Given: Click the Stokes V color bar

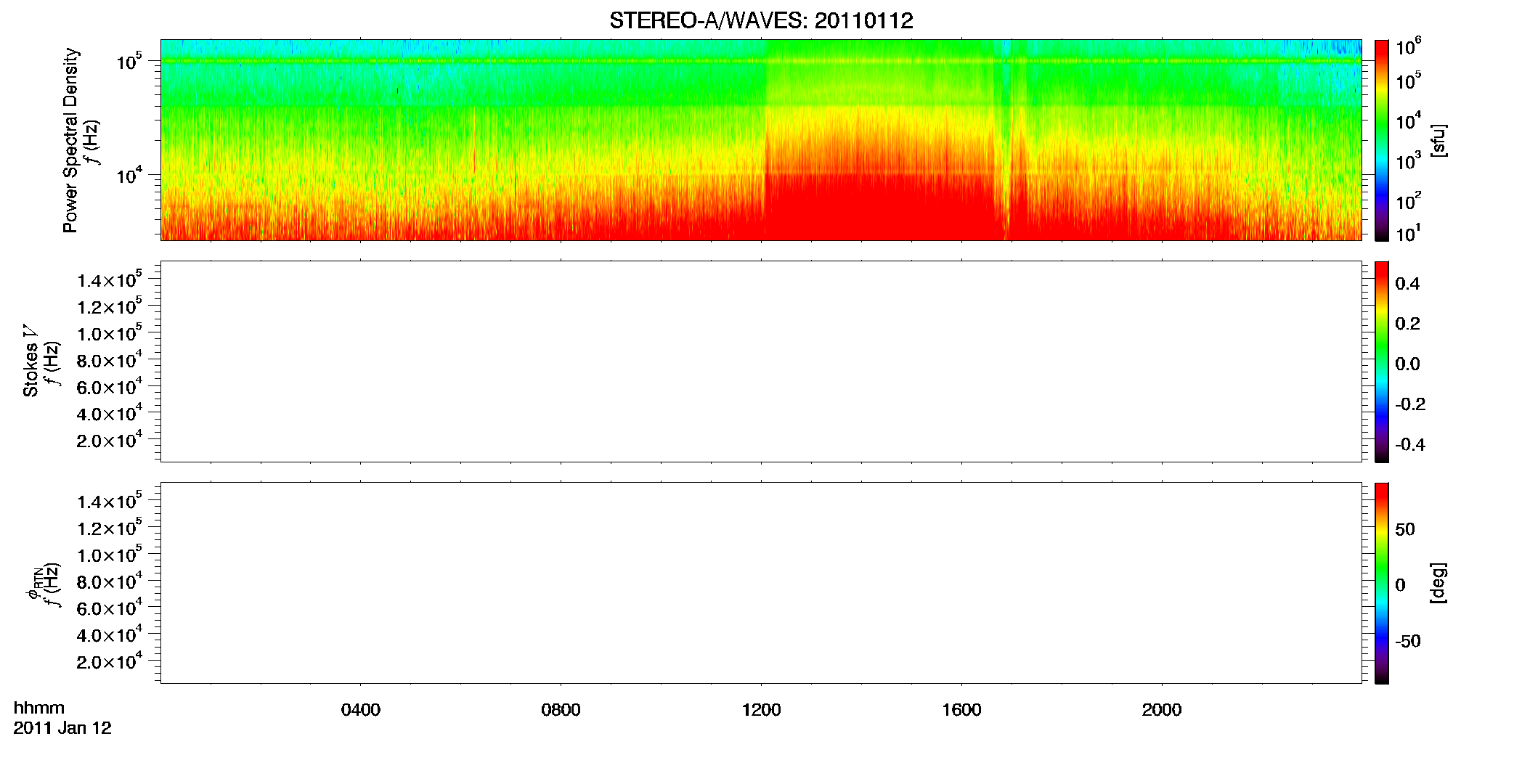Looking at the screenshot, I should [1382, 362].
